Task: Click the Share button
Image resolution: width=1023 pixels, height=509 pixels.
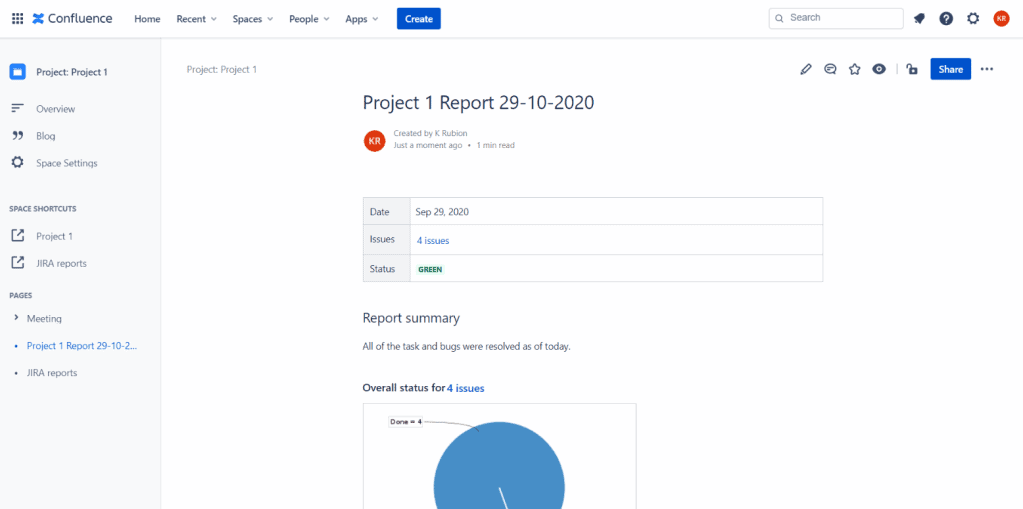Action: click(950, 69)
